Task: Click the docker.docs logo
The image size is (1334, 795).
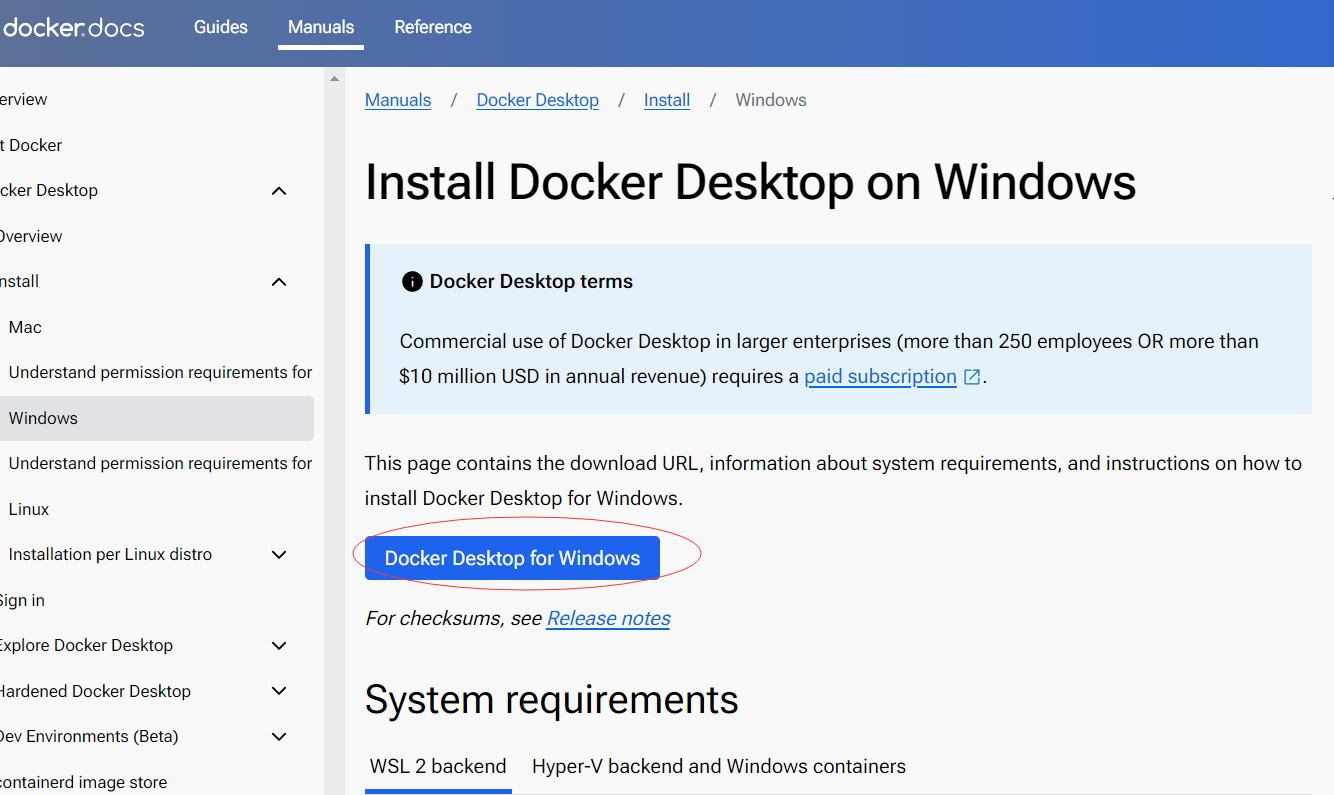Action: point(73,27)
